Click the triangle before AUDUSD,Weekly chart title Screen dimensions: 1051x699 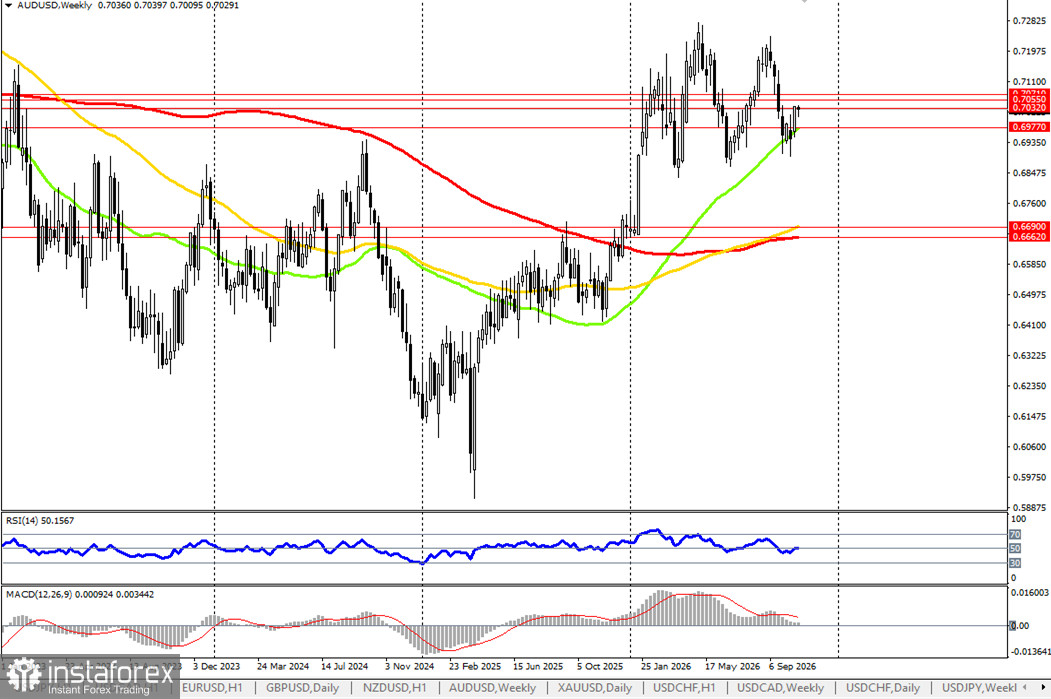pos(8,5)
